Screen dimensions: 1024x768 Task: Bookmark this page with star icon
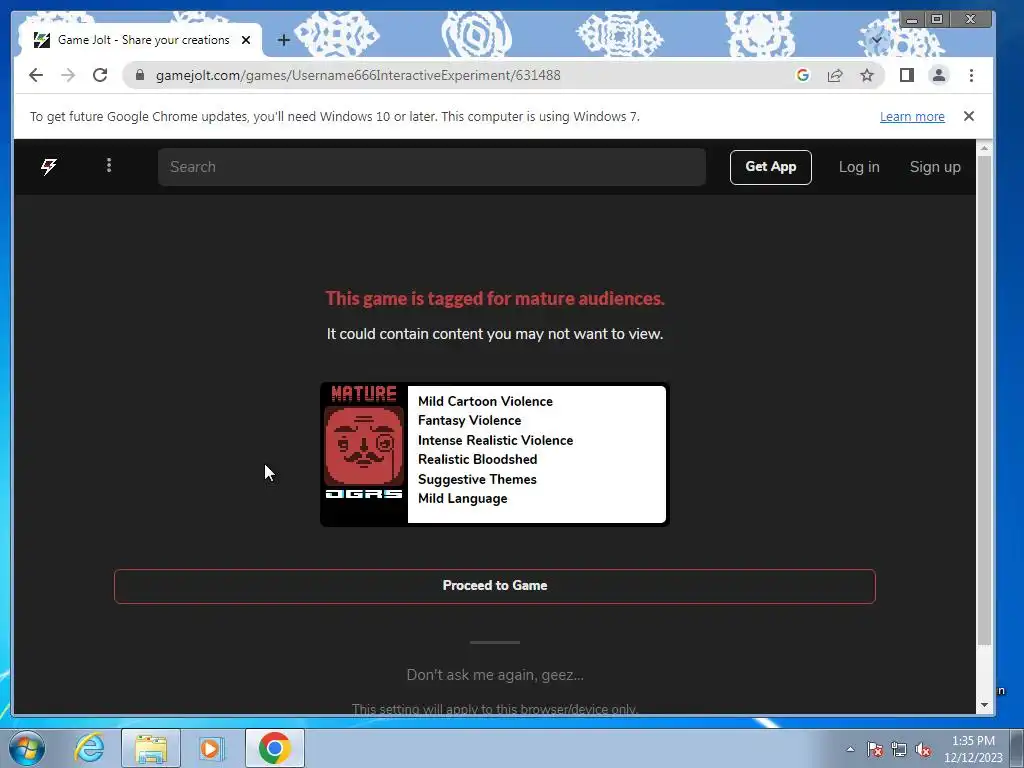867,75
